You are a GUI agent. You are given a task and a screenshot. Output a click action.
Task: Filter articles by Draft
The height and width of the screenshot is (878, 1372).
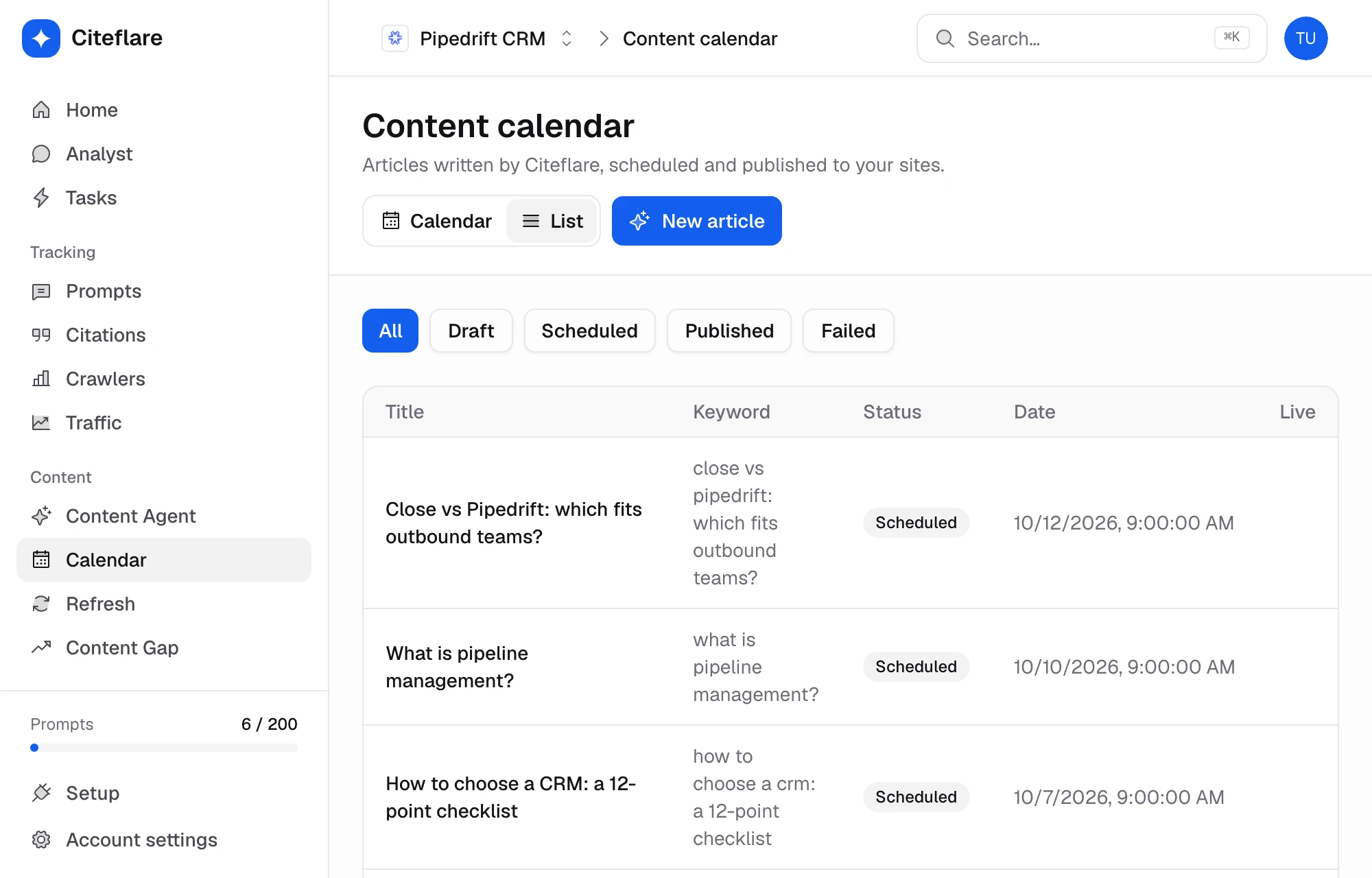click(x=471, y=331)
